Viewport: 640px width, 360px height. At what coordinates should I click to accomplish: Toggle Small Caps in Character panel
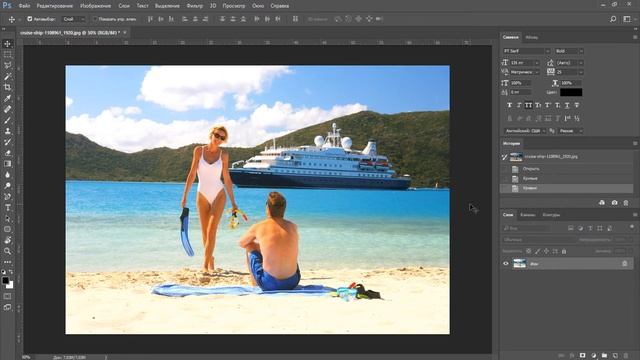(538, 105)
